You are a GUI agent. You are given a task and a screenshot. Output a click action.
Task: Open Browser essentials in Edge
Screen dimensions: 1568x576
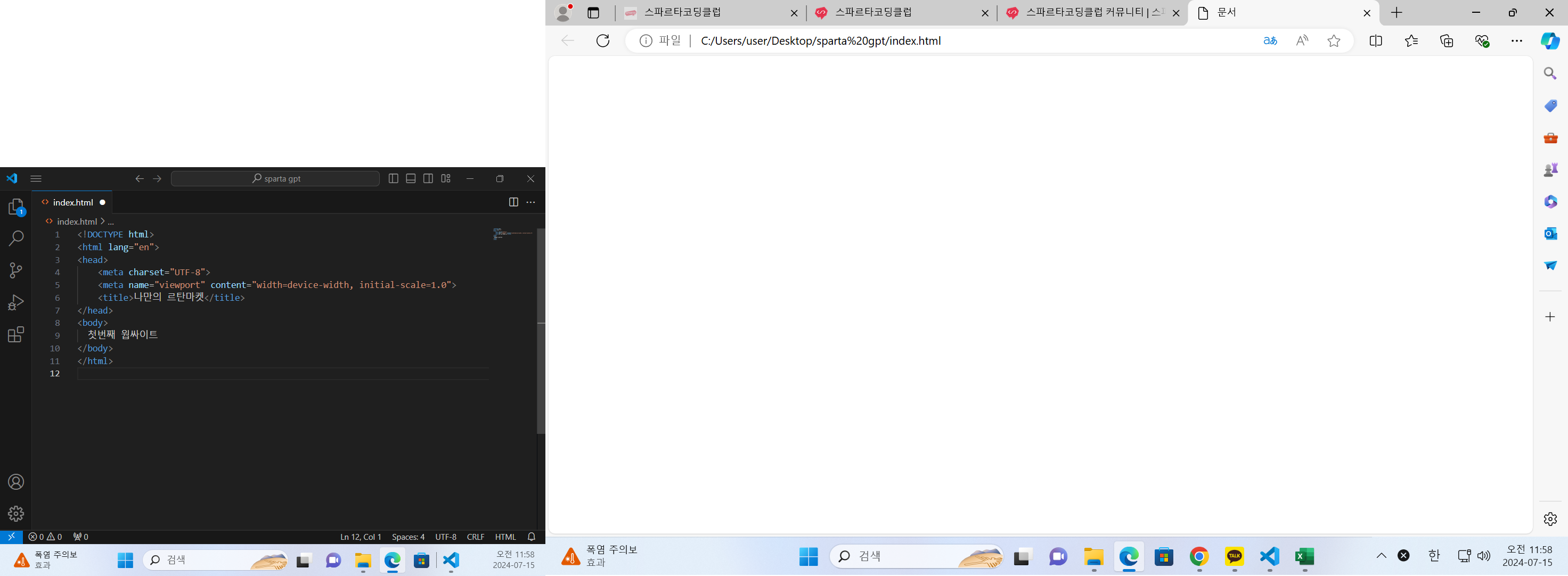pyautogui.click(x=1482, y=41)
